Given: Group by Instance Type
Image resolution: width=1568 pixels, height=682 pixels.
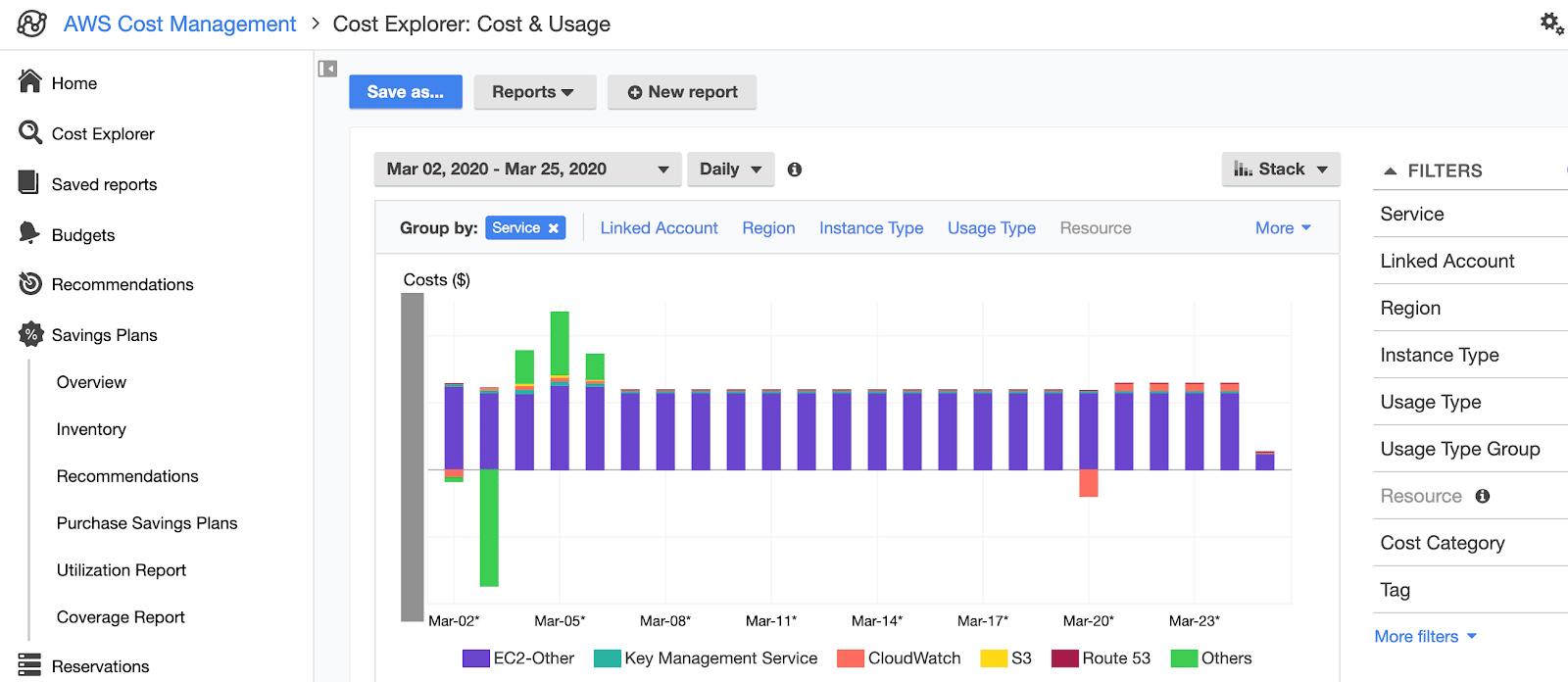Looking at the screenshot, I should [871, 228].
